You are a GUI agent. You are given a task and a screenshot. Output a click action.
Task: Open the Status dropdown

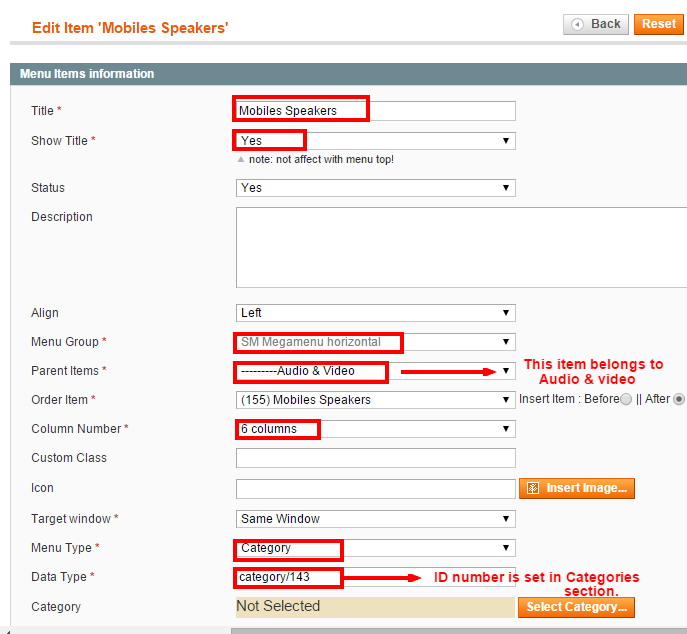[375, 188]
